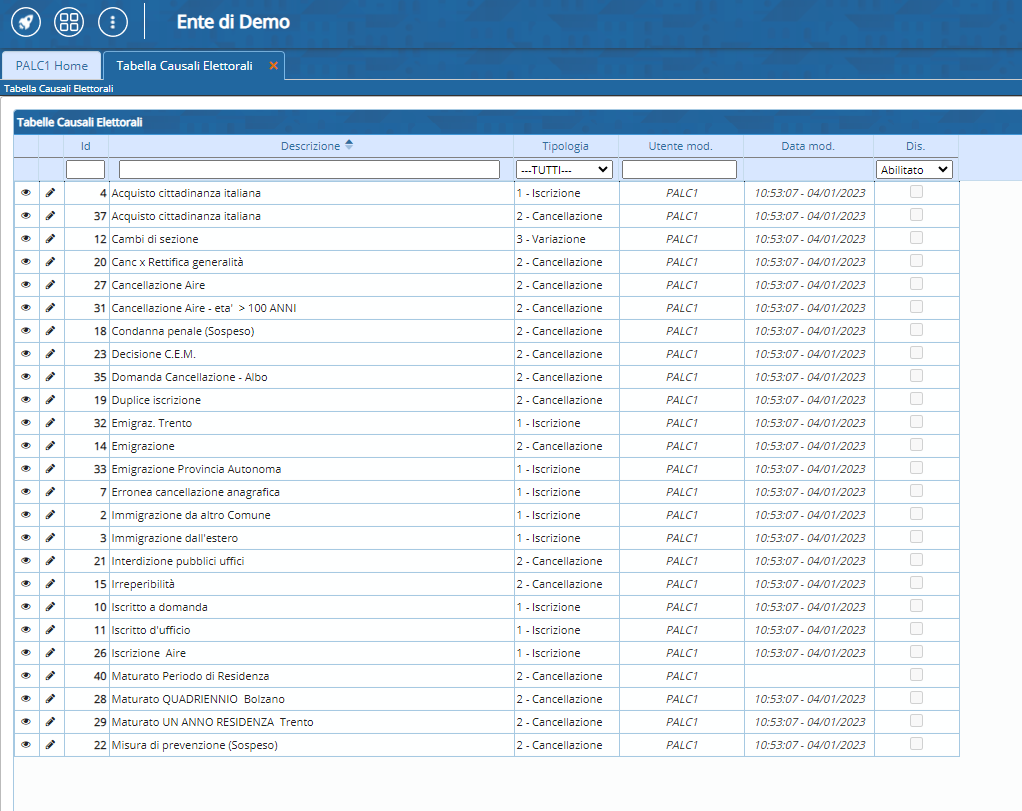Edit the Emigrazione row using pencil icon
The height and width of the screenshot is (811, 1022).
tap(51, 446)
